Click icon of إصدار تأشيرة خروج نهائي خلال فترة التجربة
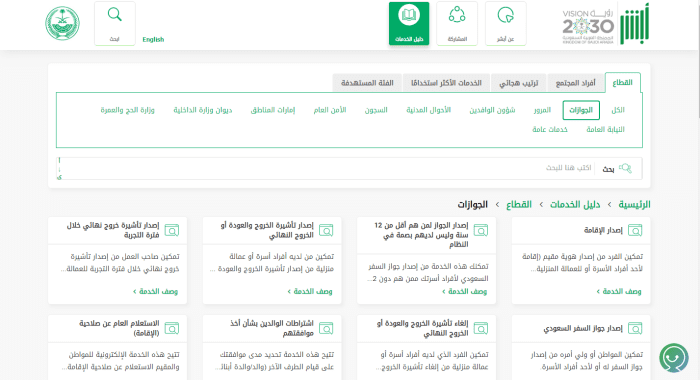This screenshot has height=380, width=700. pos(171,230)
